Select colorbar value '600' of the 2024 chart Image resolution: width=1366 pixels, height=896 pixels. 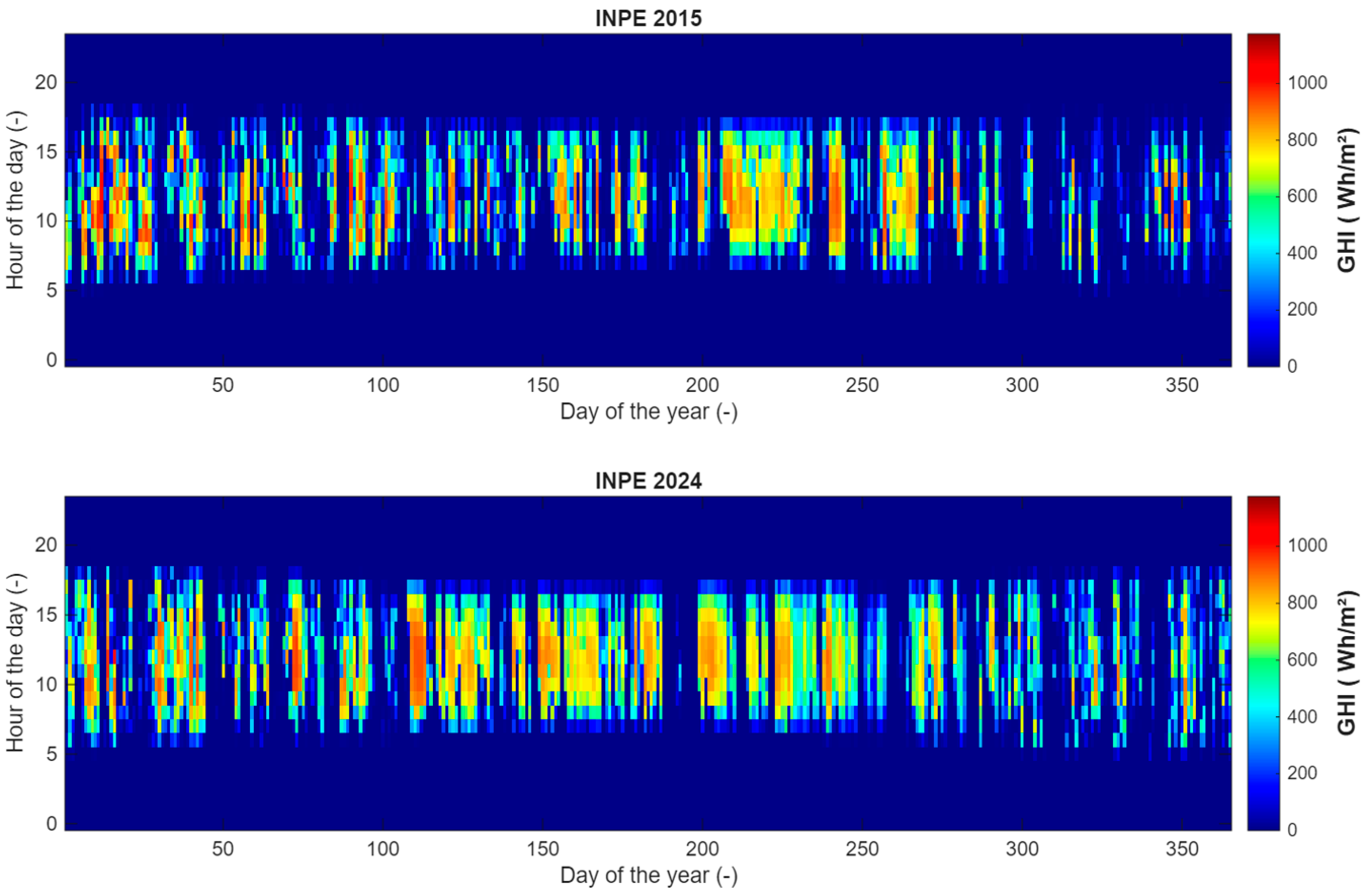coord(1302,660)
